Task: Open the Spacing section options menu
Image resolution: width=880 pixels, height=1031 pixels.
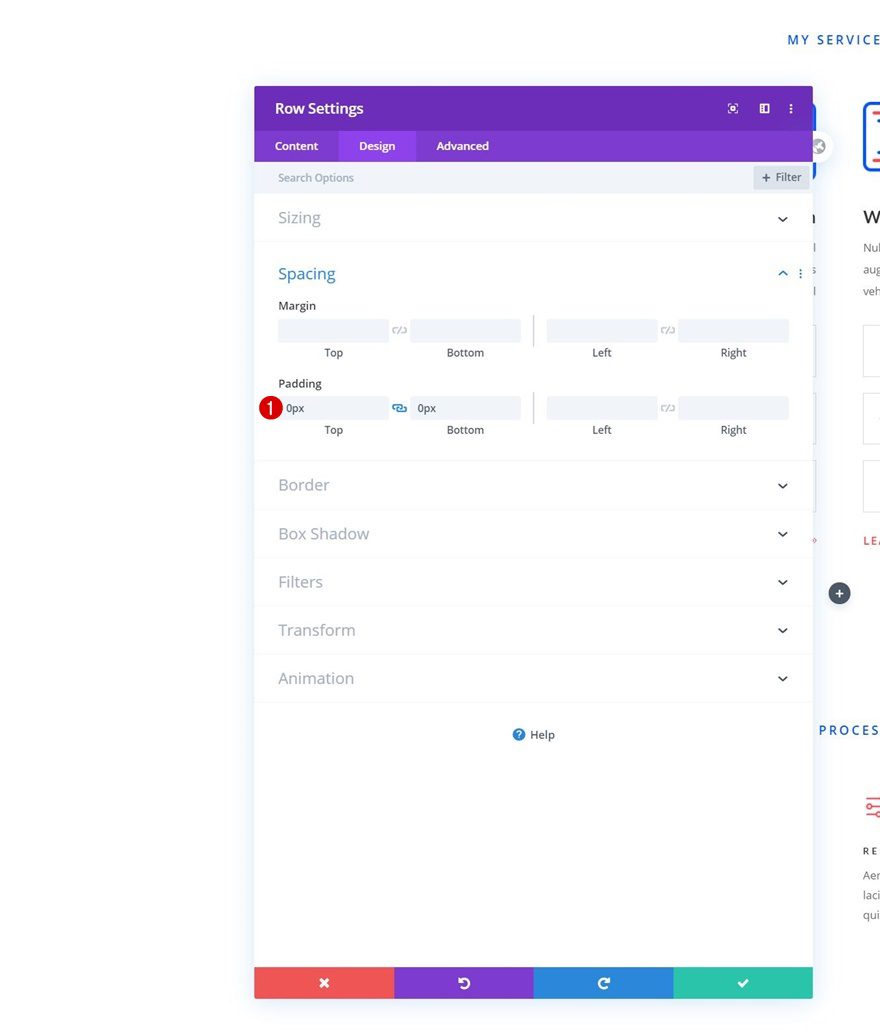Action: click(800, 273)
